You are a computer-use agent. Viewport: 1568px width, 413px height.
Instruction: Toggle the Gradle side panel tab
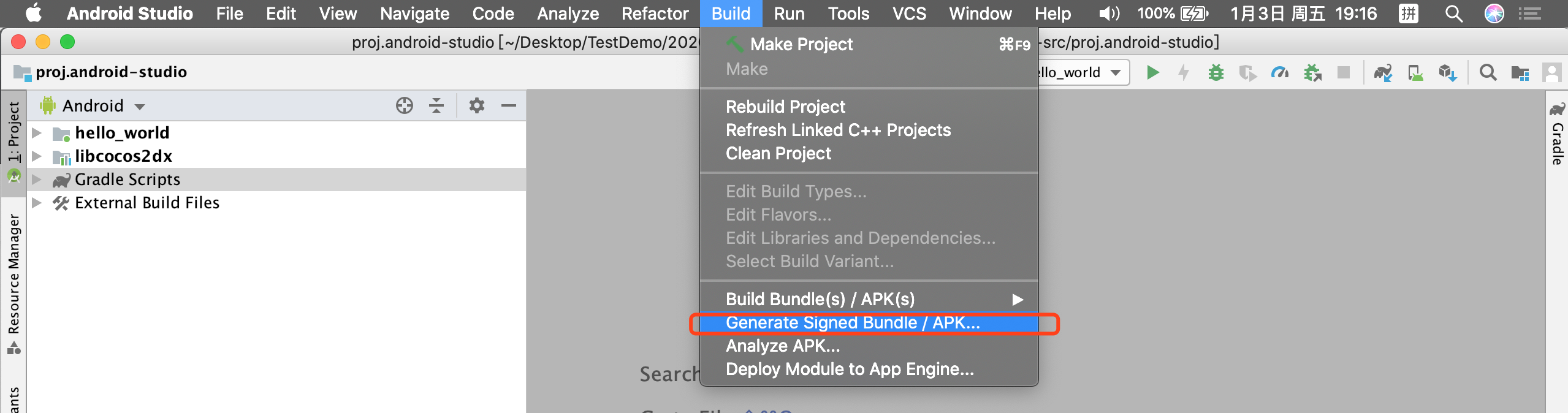1558,142
